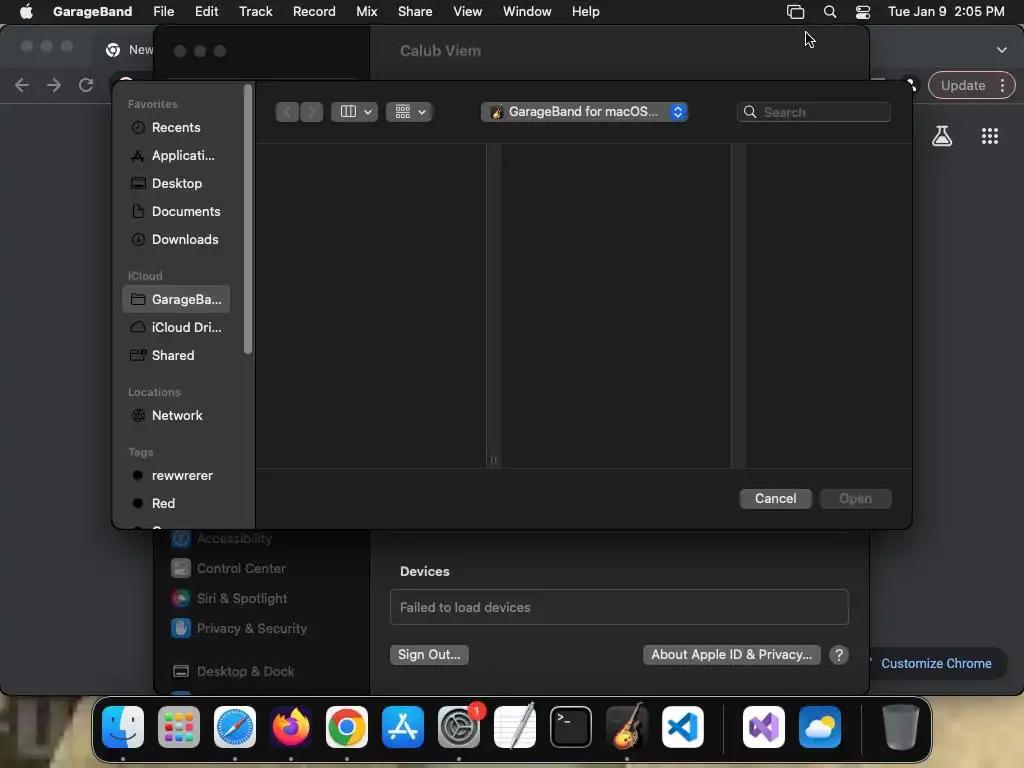The height and width of the screenshot is (768, 1024).
Task: Open Finder from the Dock
Action: pos(123,727)
